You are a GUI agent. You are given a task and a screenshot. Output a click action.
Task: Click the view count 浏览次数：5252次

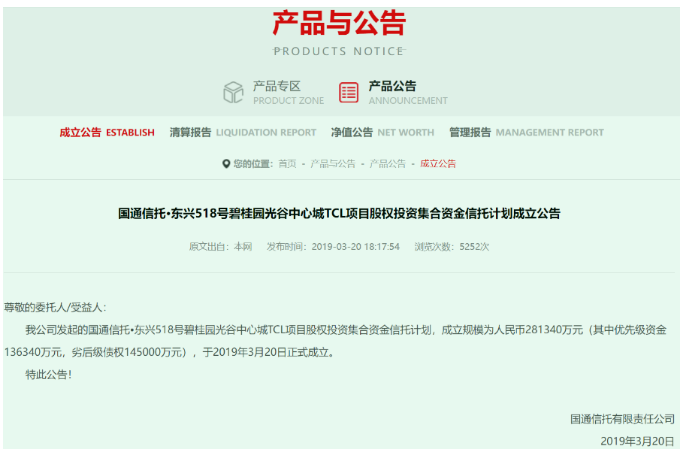pos(452,247)
